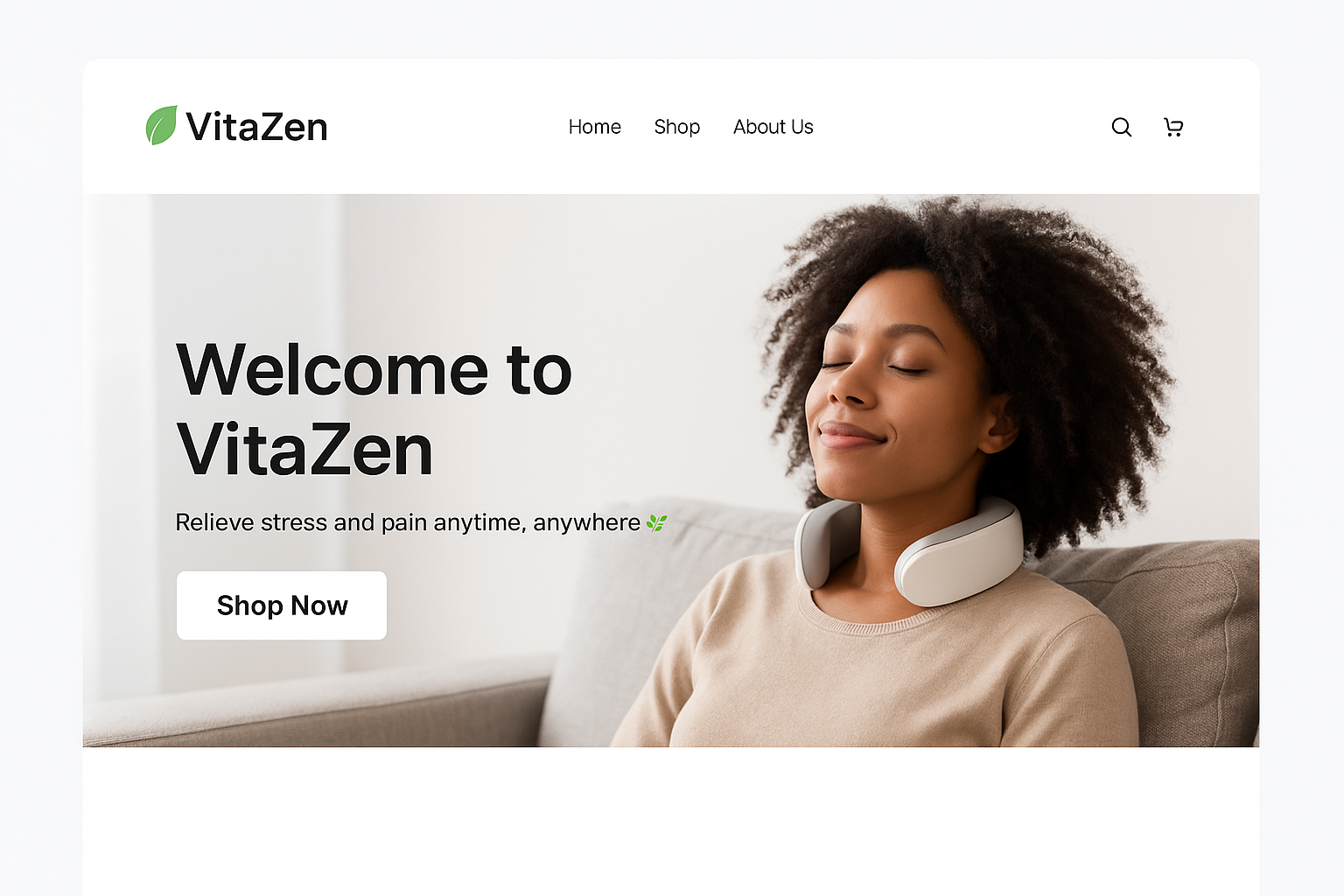Screen dimensions: 1344x896
Task: Click the large "VitaZen" word in hero headline
Action: [305, 451]
